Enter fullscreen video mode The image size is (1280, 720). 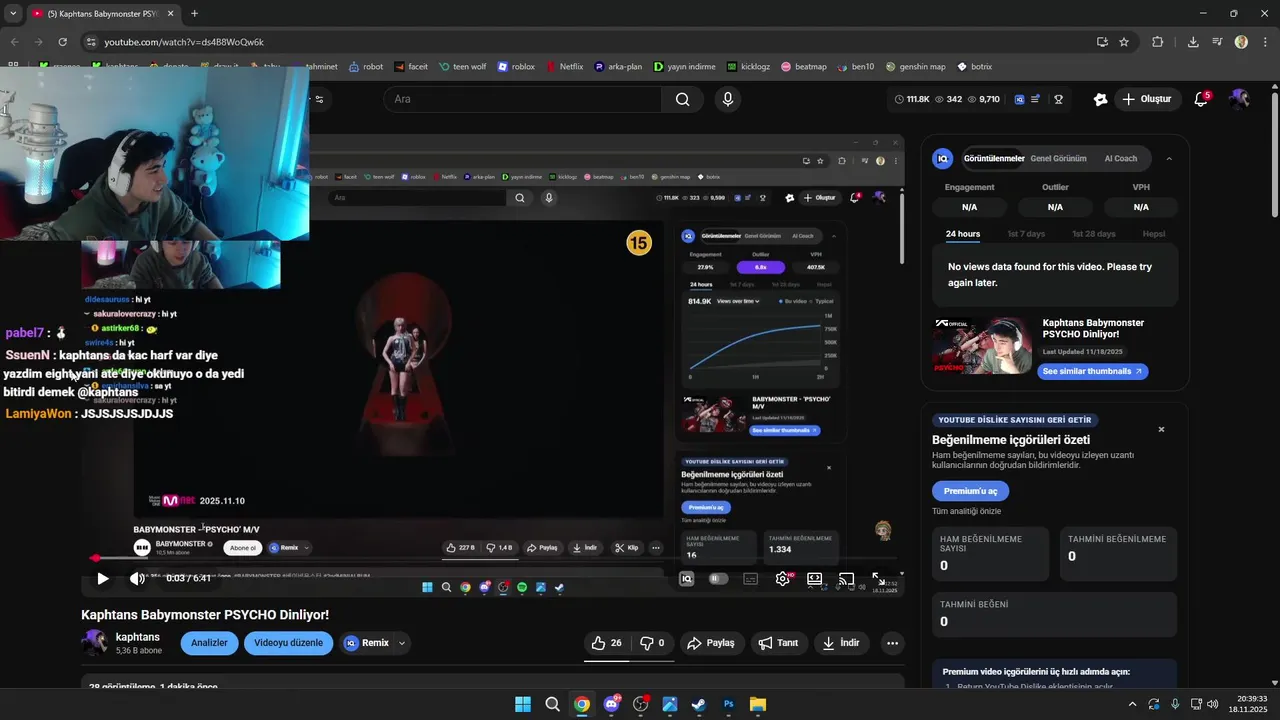[877, 578]
